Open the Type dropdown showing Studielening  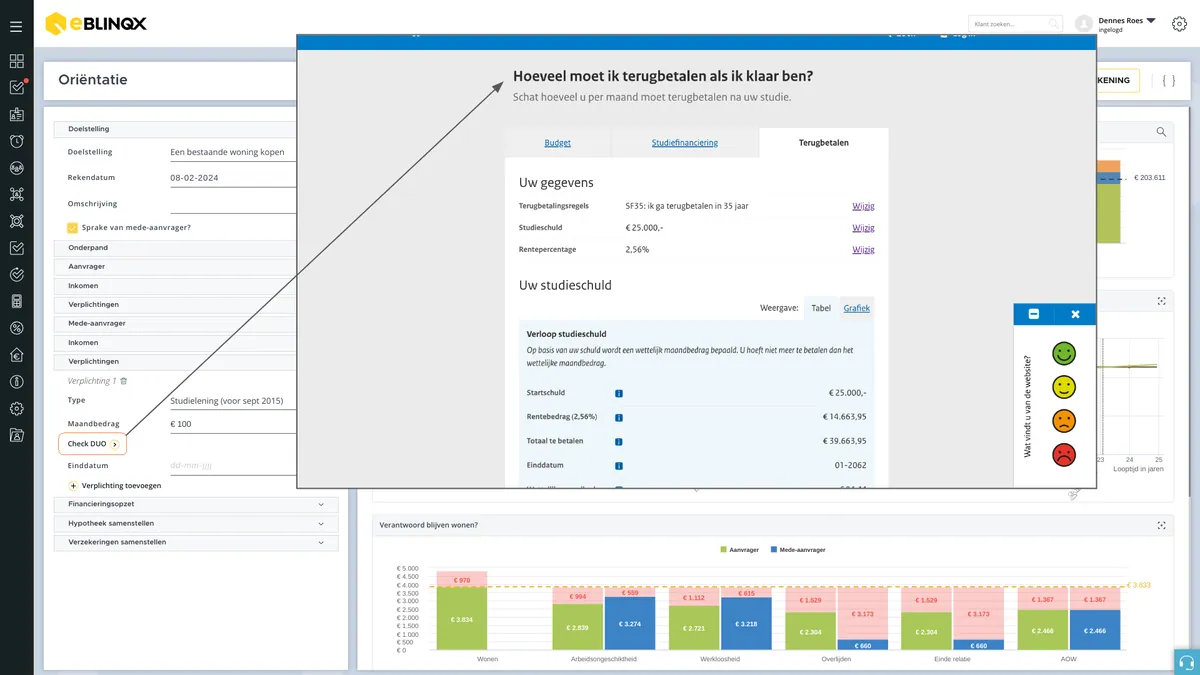tap(233, 401)
